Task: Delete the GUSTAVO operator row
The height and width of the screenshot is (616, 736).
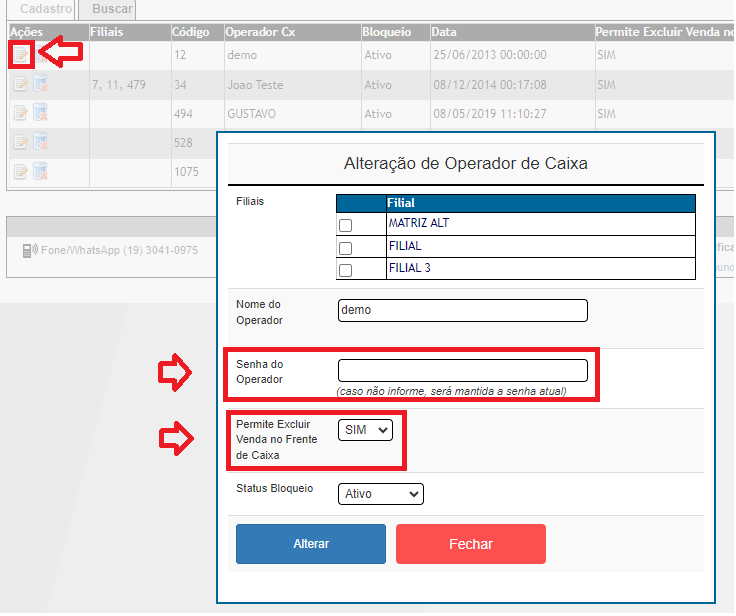Action: coord(40,114)
